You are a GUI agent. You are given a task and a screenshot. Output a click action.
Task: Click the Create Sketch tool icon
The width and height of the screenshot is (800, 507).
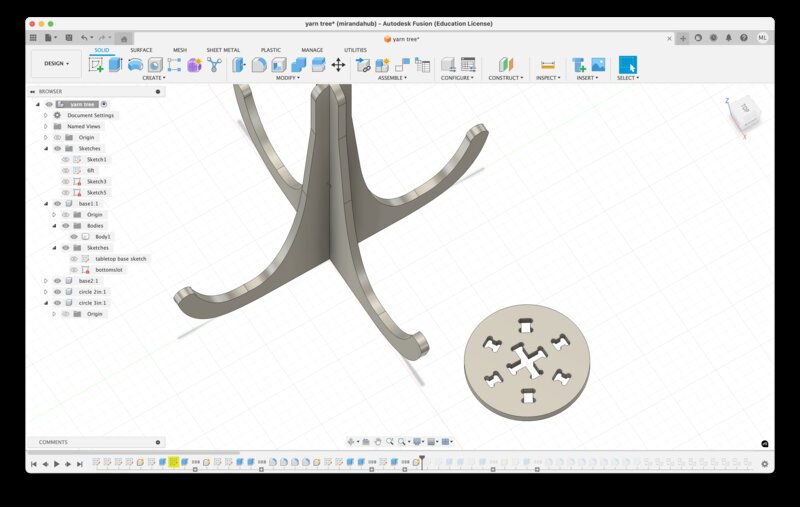tap(96, 64)
